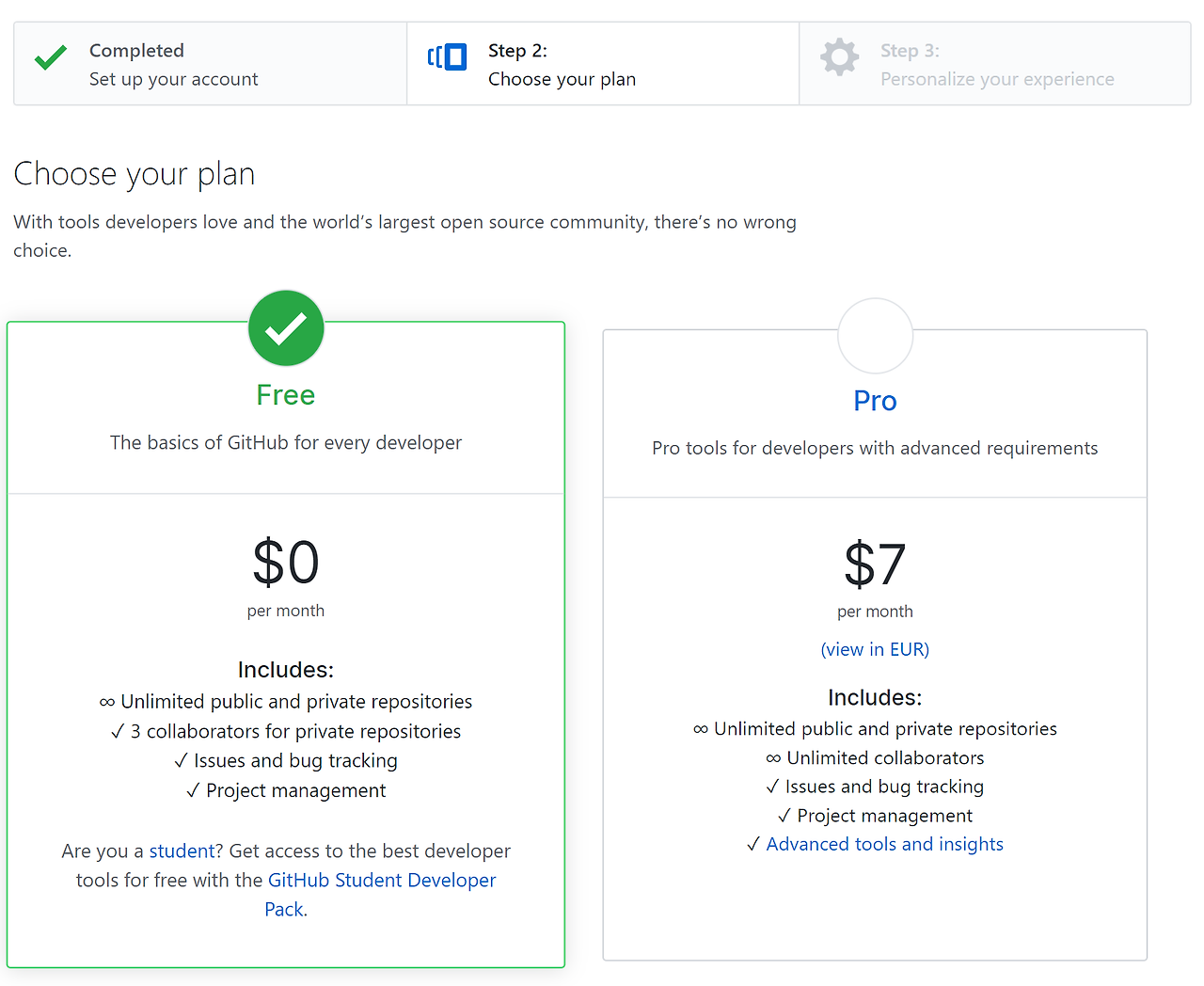This screenshot has height=986, width=1204.
Task: Click the 3 collaborators for private repositories item
Action: pyautogui.click(x=294, y=732)
